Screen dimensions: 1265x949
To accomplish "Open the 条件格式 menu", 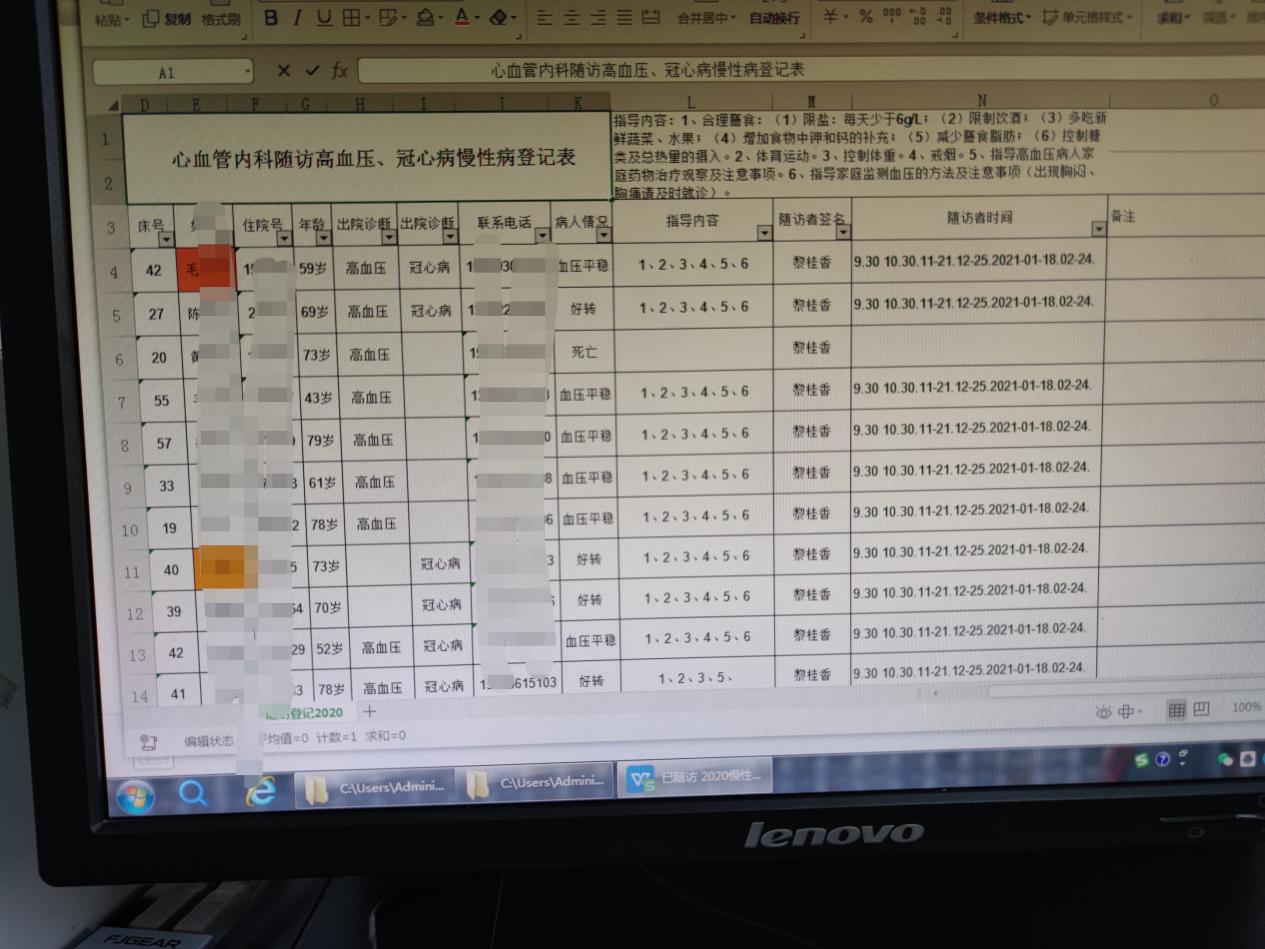I will click(x=1000, y=18).
